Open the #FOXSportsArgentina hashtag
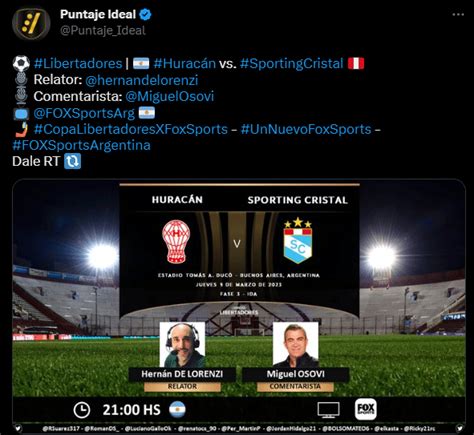The image size is (474, 435). point(81,145)
